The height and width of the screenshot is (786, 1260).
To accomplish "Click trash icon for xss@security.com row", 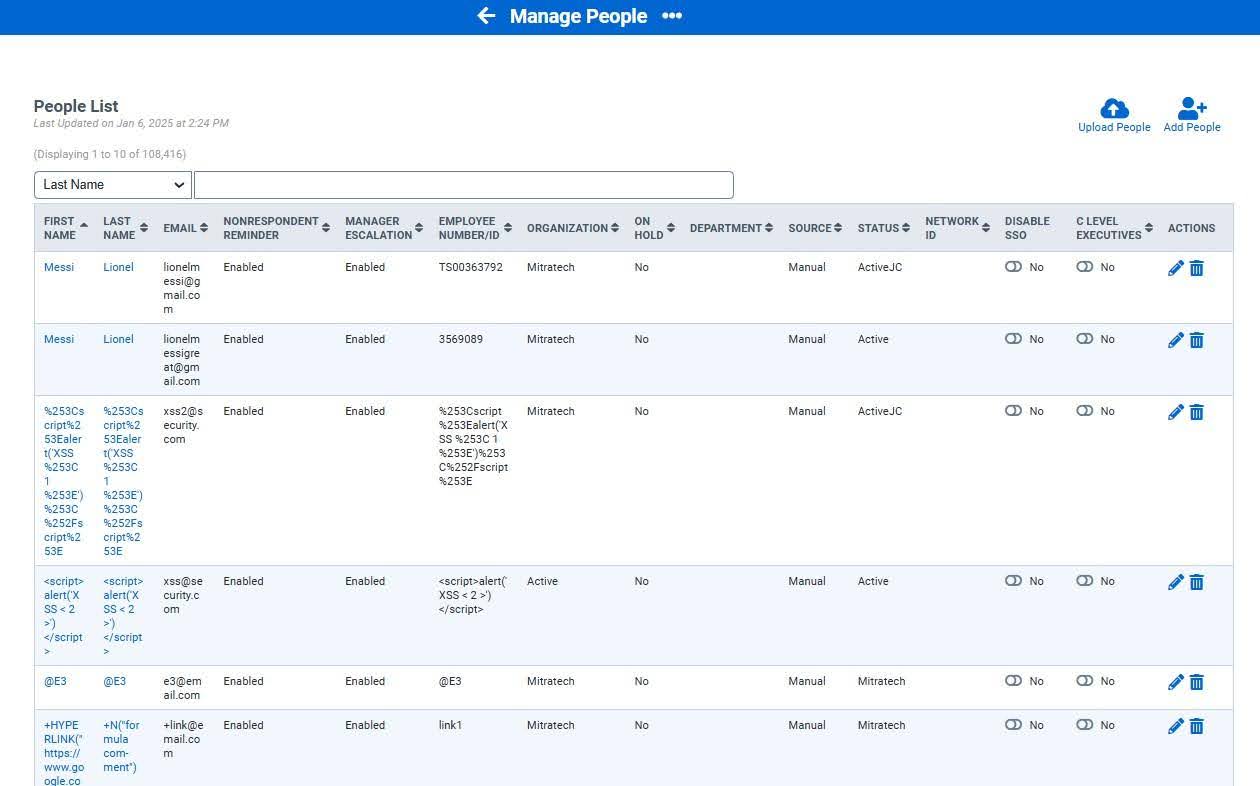I will coord(1197,582).
